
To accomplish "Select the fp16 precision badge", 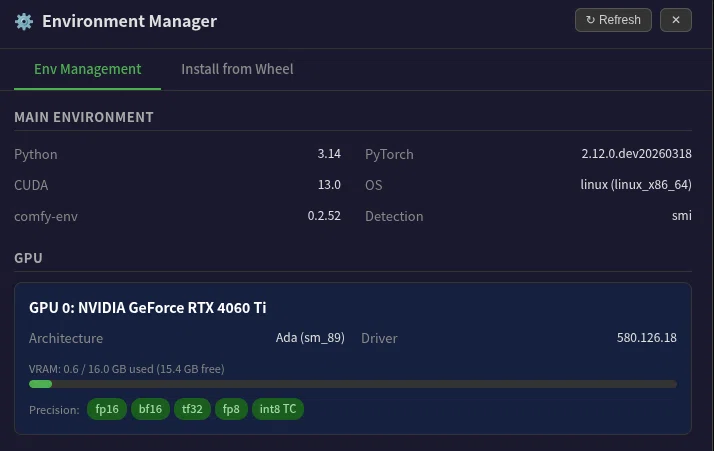I will 107,409.
